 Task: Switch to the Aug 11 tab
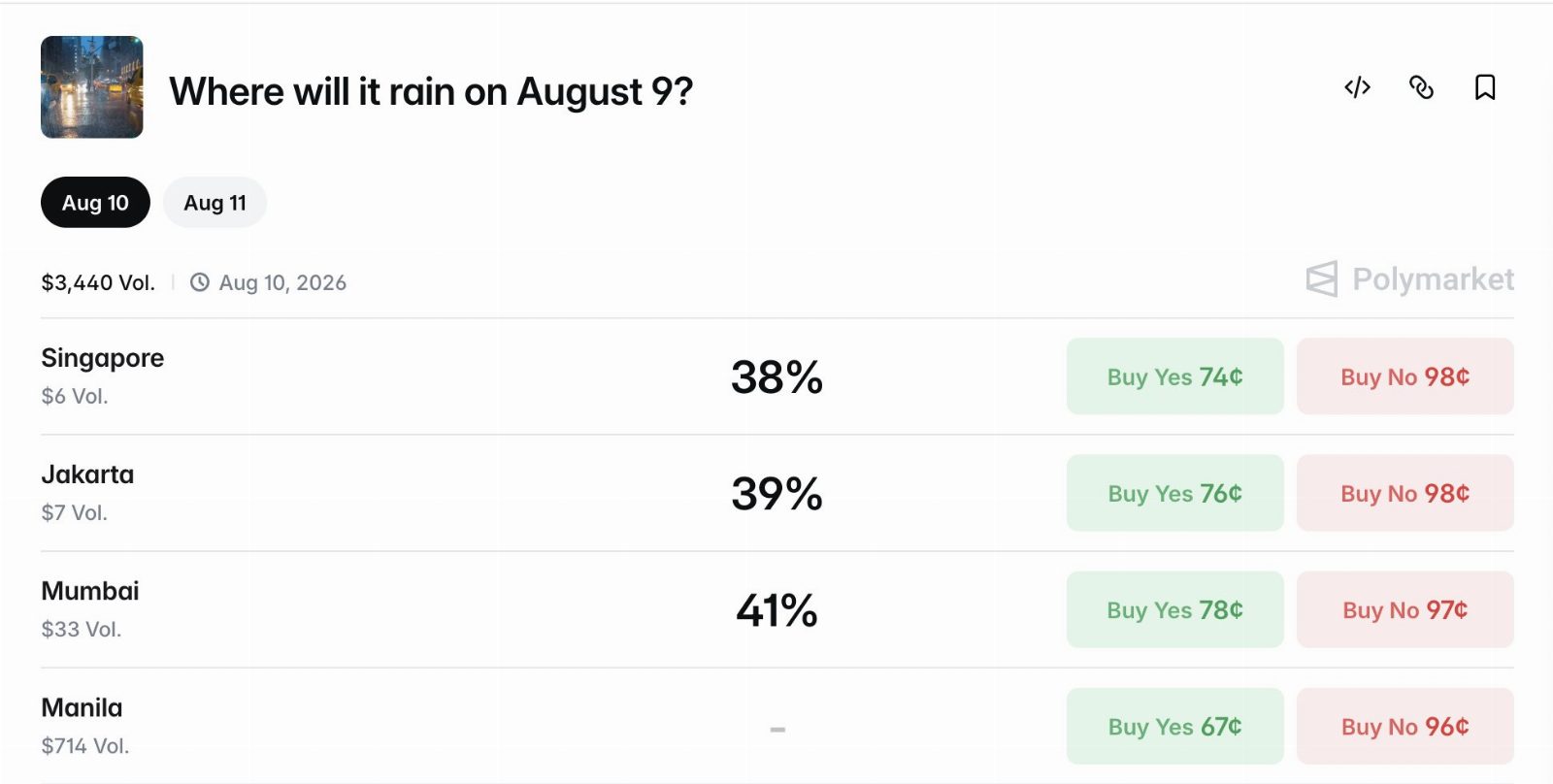[215, 203]
